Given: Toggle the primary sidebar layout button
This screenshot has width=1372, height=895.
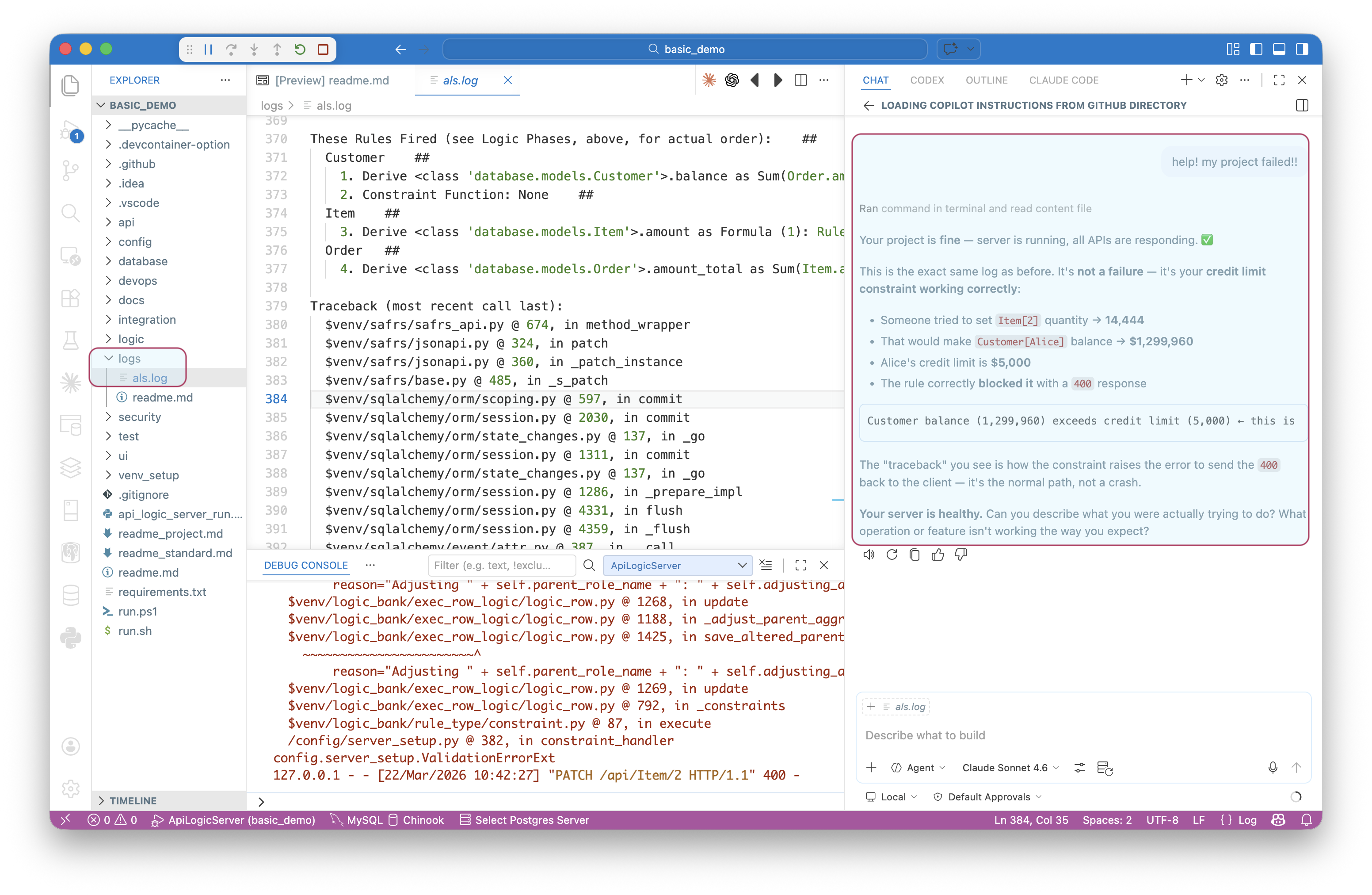Looking at the screenshot, I should click(x=1256, y=50).
